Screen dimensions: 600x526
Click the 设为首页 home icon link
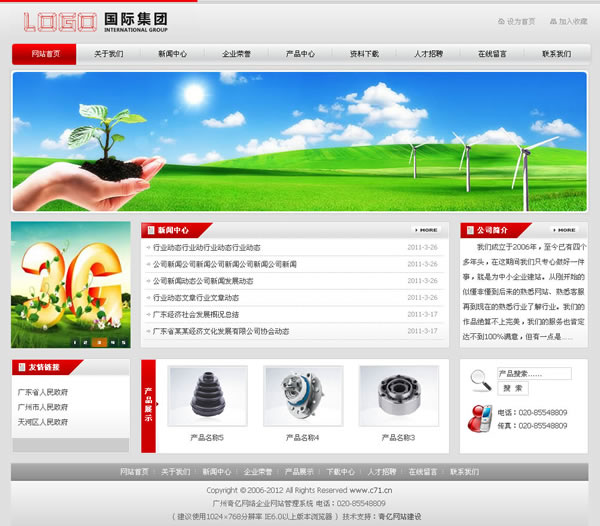(x=516, y=21)
